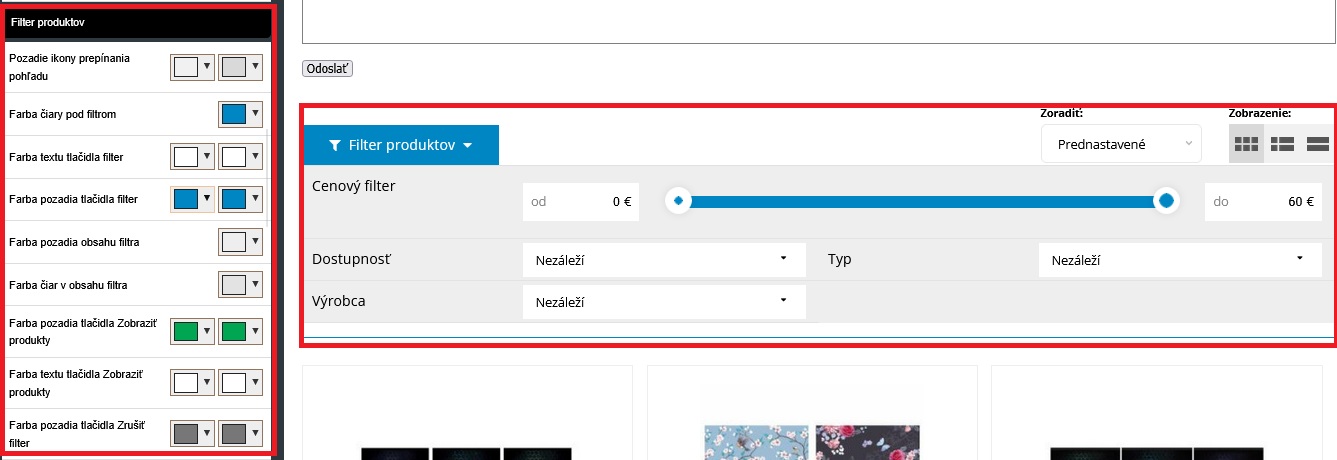Click the 'Typ' label

pos(840,259)
